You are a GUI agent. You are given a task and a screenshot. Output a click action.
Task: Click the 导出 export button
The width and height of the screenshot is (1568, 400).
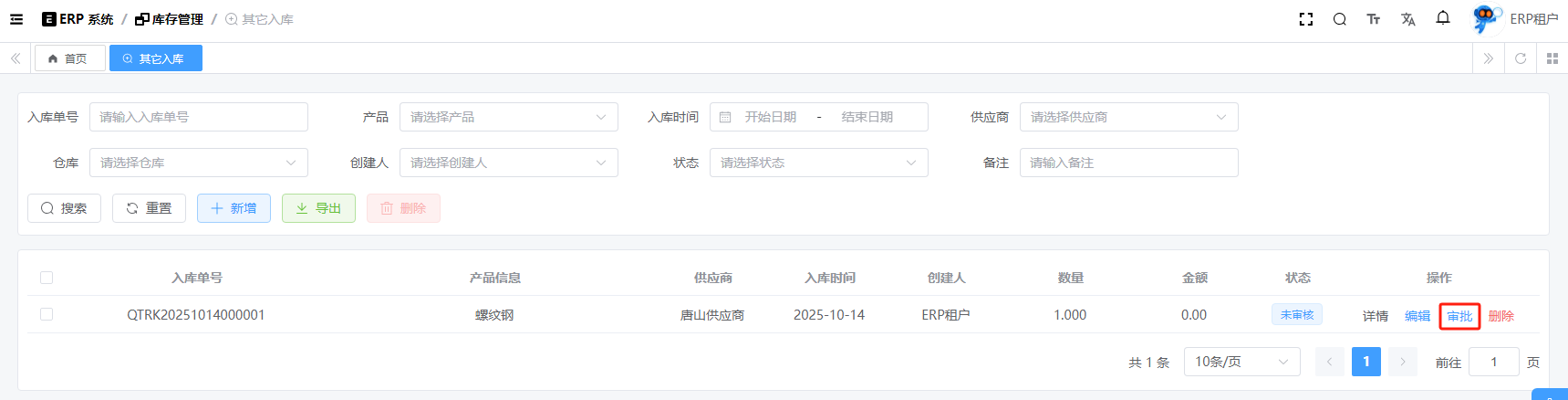(x=318, y=208)
